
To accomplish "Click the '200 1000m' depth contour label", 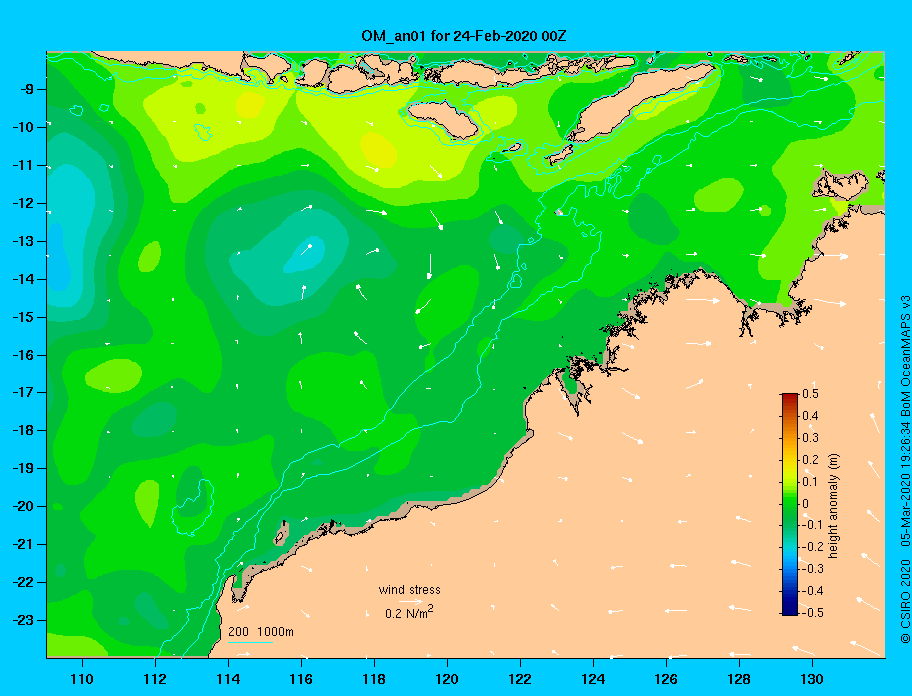I will click(x=261, y=631).
